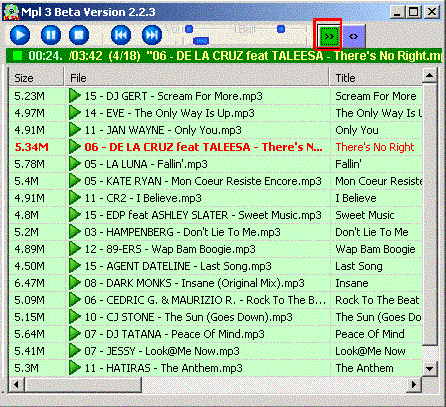Click horizontal scrollbar right arrow
The image size is (446, 407).
(x=414, y=384)
